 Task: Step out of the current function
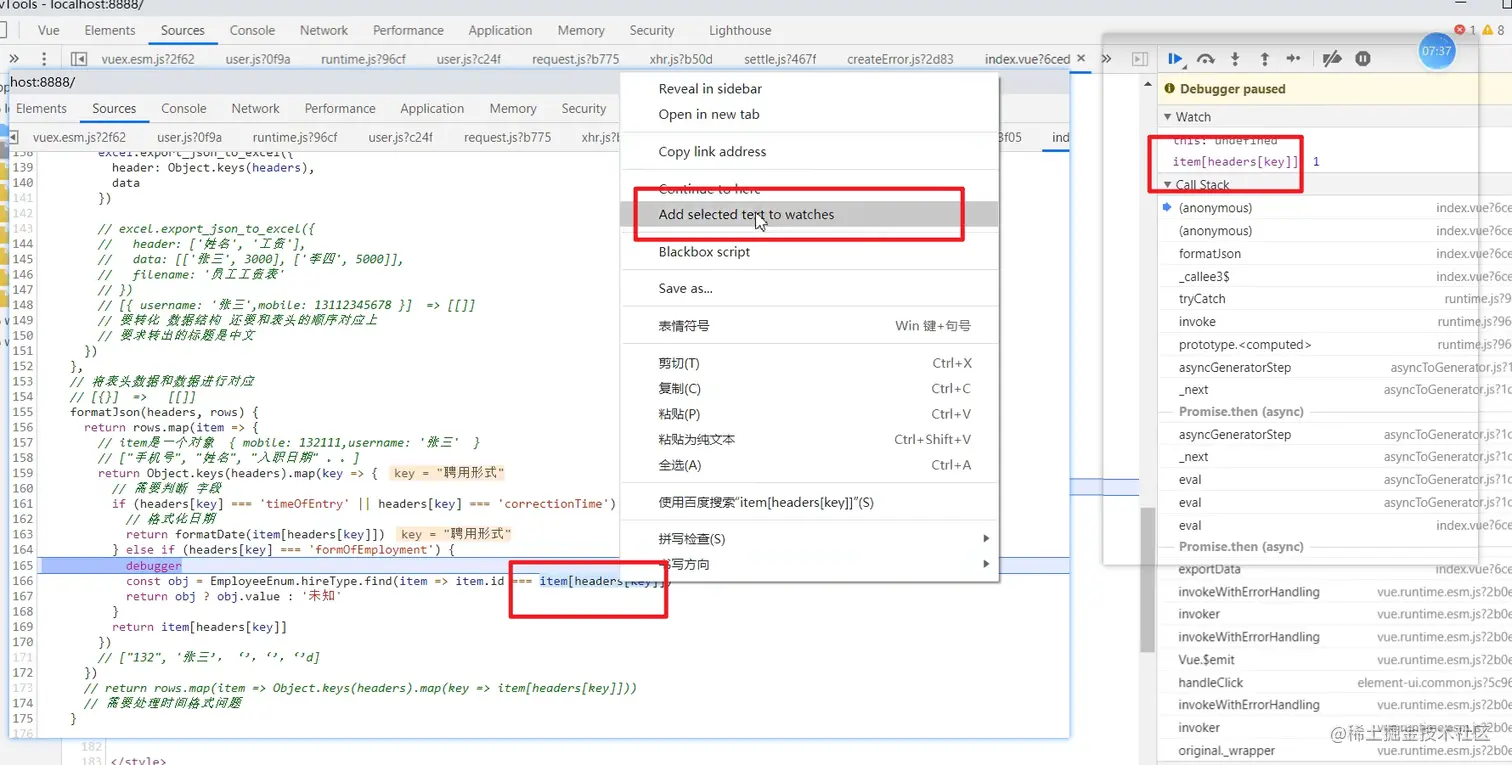click(1264, 59)
